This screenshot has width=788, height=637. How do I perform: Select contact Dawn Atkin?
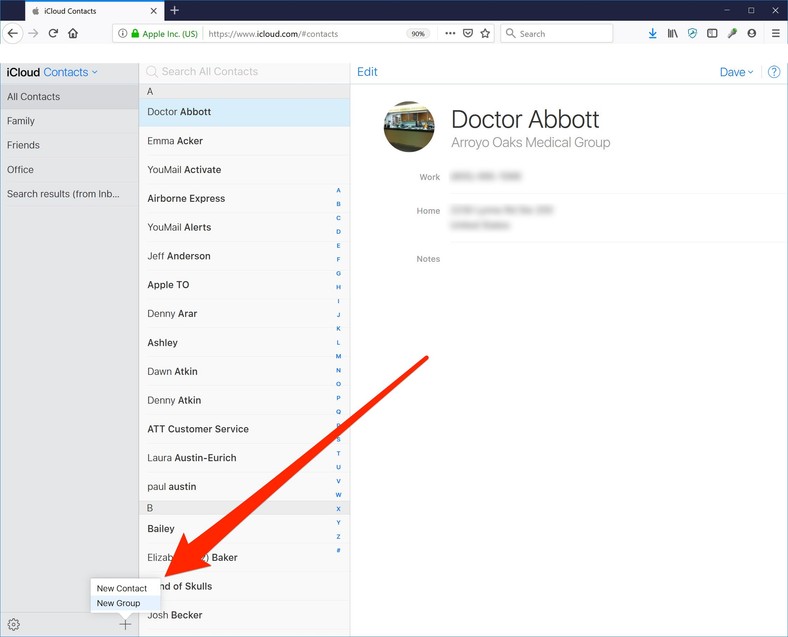(244, 371)
